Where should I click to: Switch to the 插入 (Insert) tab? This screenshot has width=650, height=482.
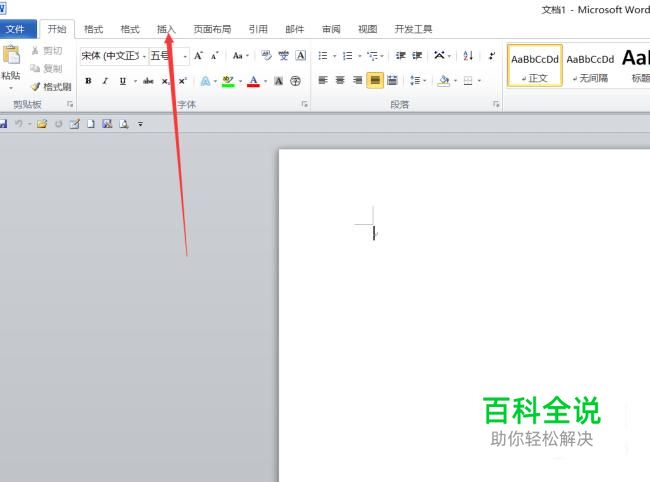click(166, 29)
